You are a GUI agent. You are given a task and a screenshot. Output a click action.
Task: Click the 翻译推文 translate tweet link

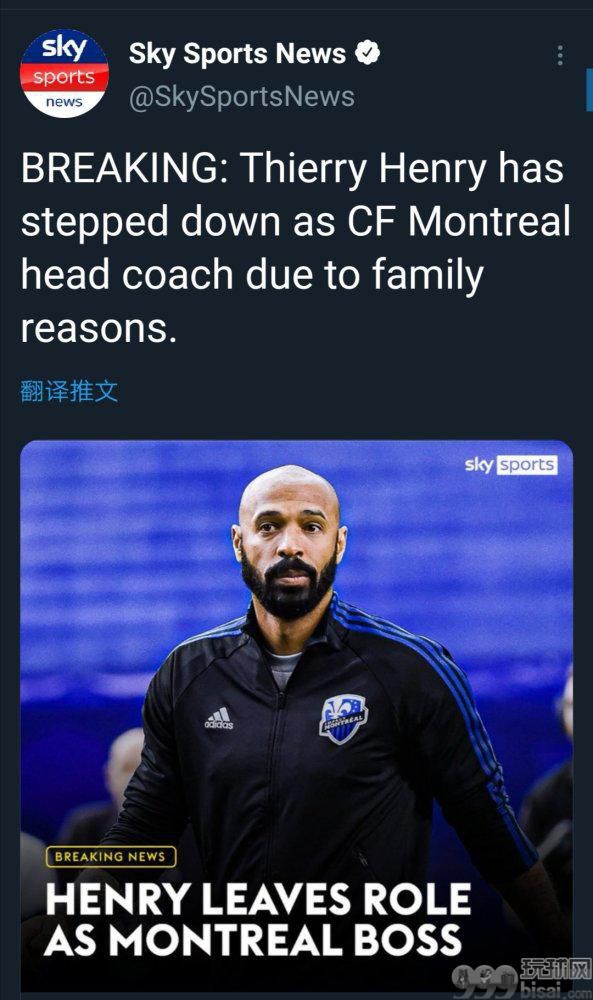pos(69,391)
